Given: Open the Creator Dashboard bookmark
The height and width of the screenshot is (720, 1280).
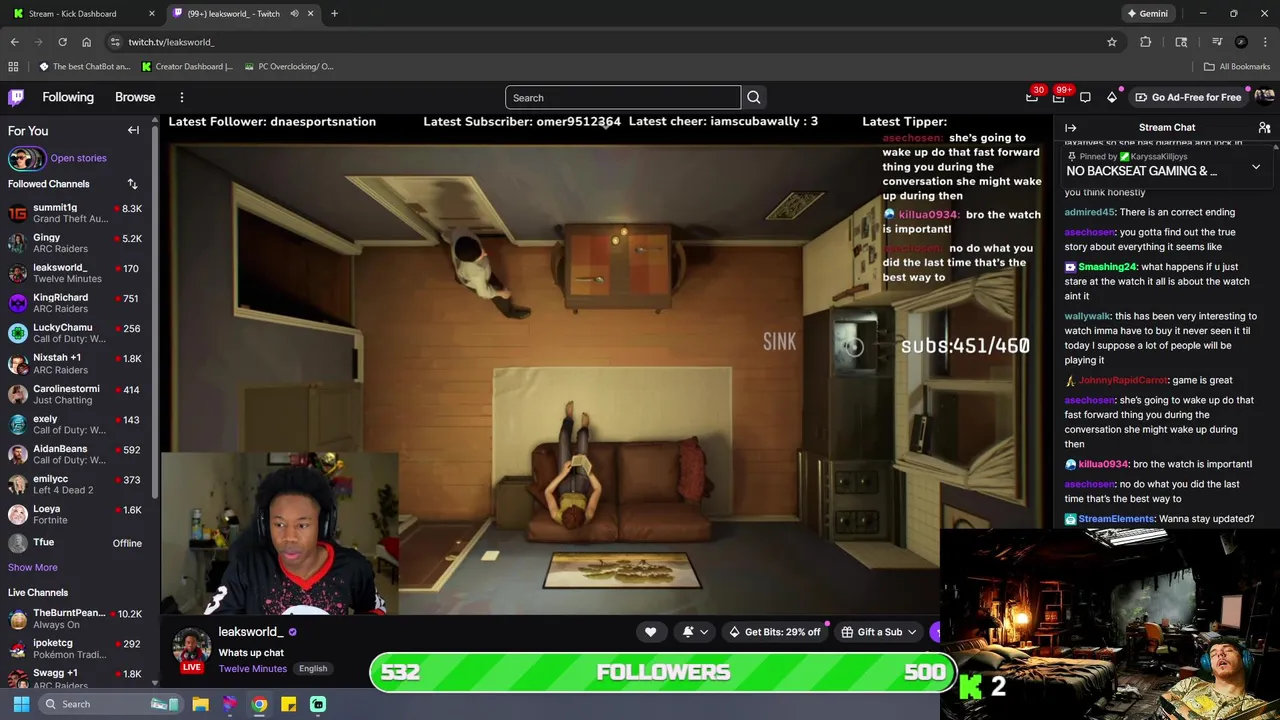Looking at the screenshot, I should pos(187,67).
